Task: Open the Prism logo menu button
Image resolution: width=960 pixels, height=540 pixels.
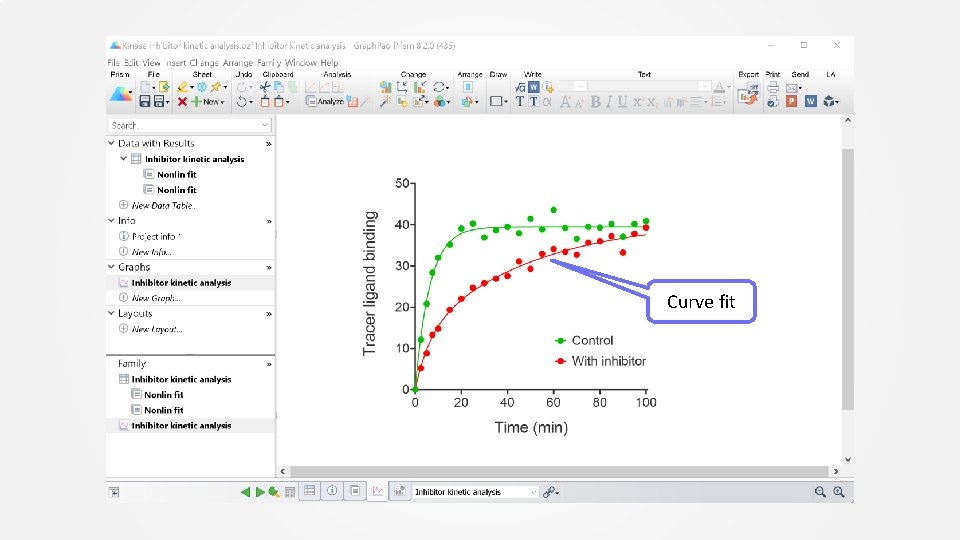Action: pyautogui.click(x=121, y=94)
